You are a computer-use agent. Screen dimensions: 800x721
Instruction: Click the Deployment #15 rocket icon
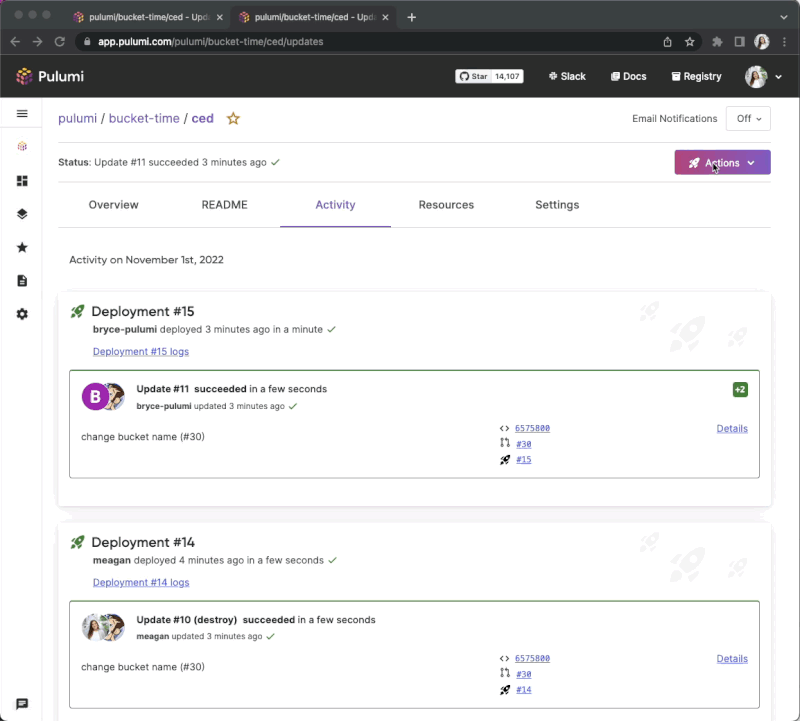pos(78,311)
